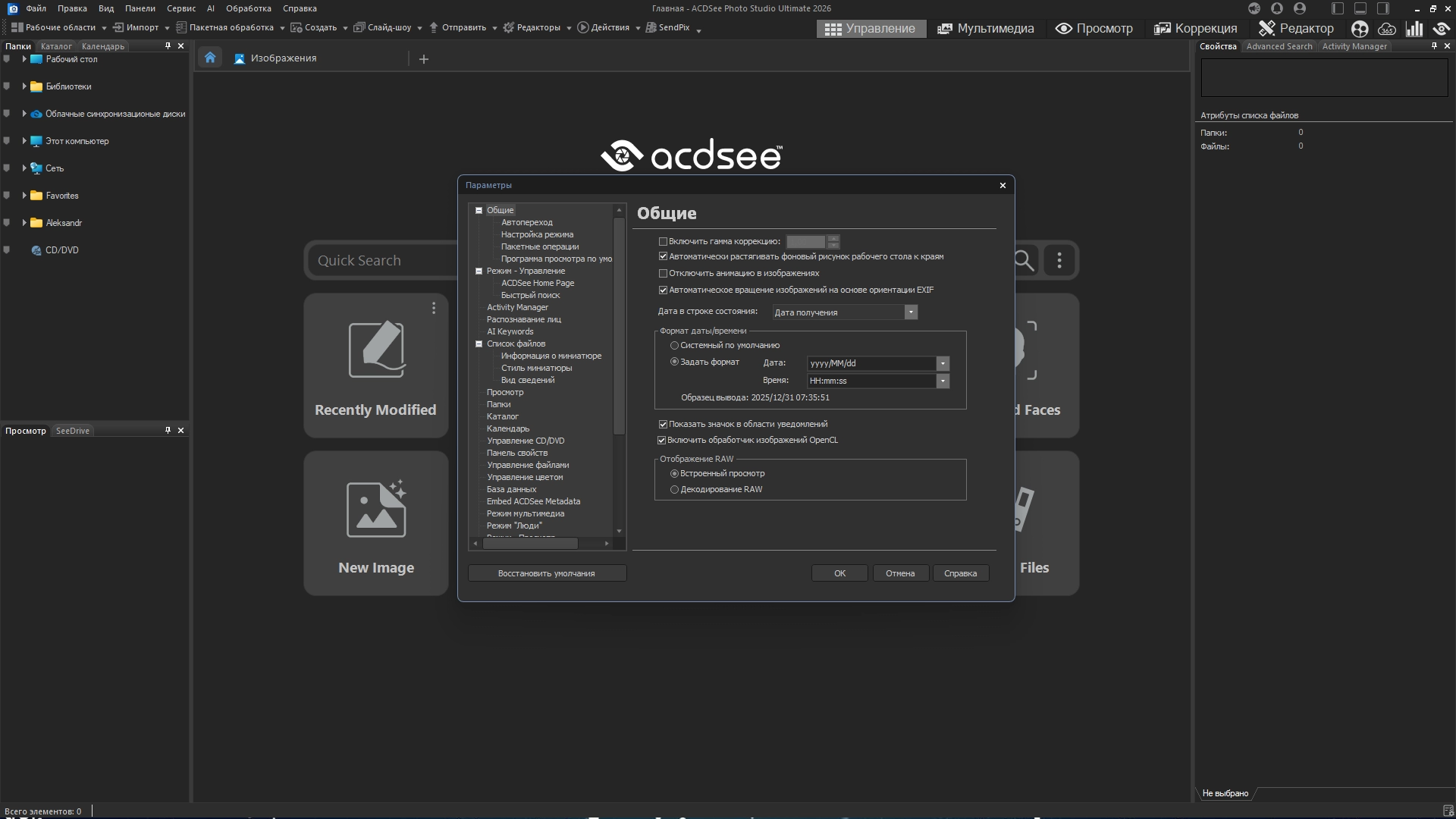
Task: Select Face Recognition in options tree
Action: tap(523, 319)
